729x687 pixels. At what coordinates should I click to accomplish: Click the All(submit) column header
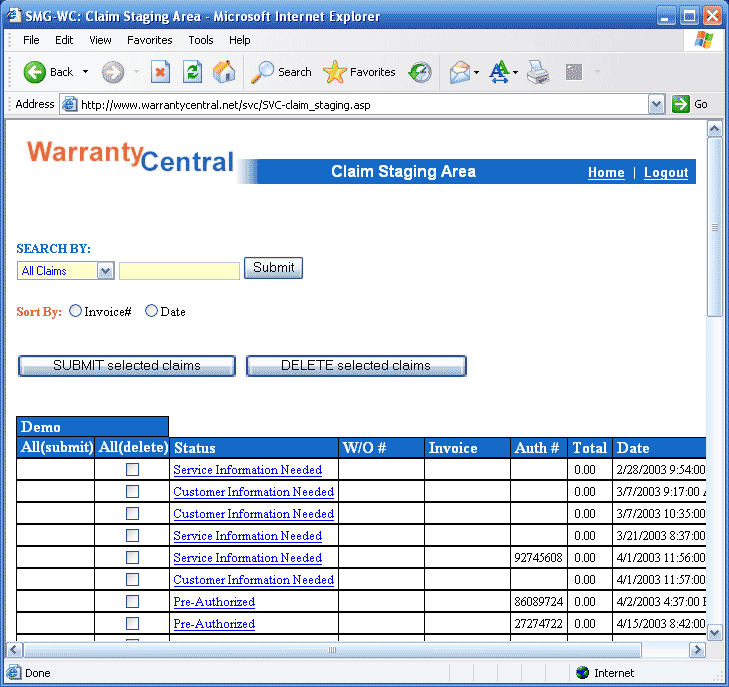pyautogui.click(x=56, y=447)
